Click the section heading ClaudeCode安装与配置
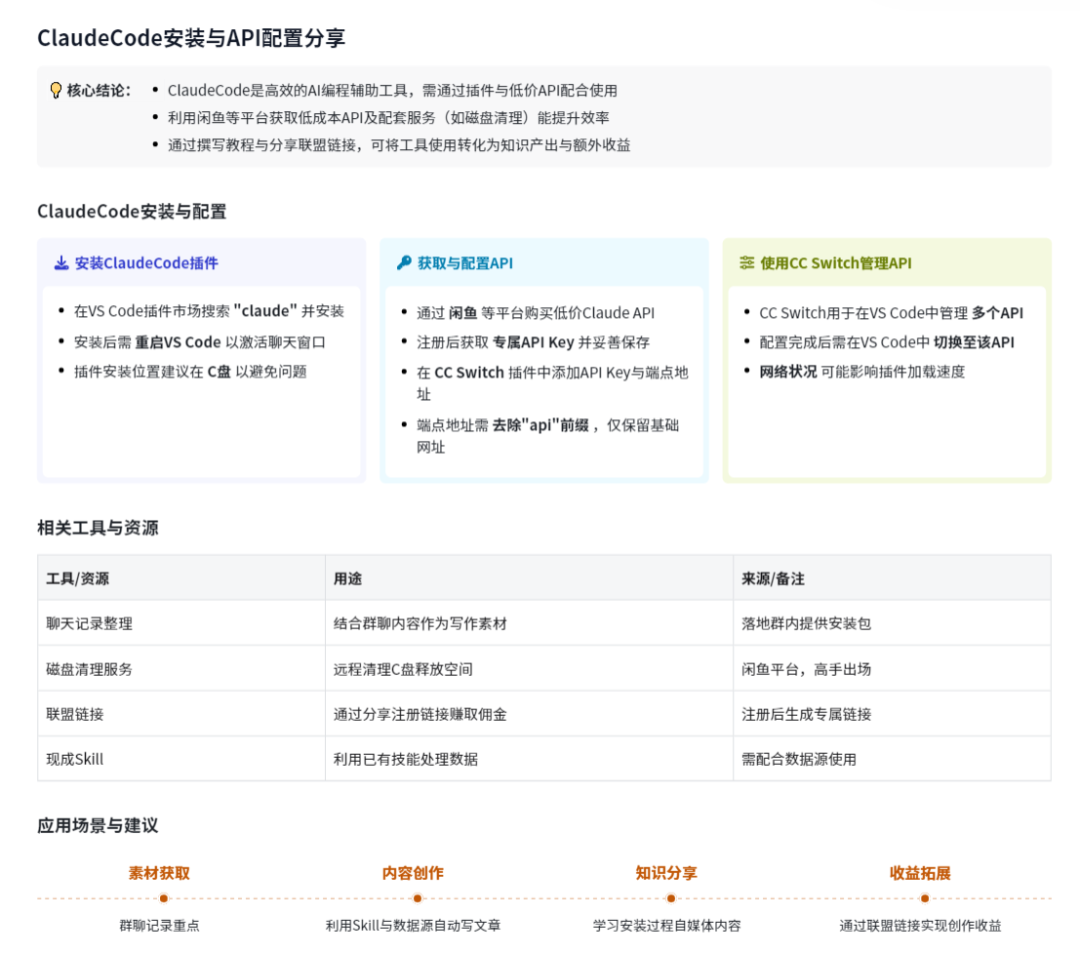Screen dimensions: 1080x954 point(132,211)
